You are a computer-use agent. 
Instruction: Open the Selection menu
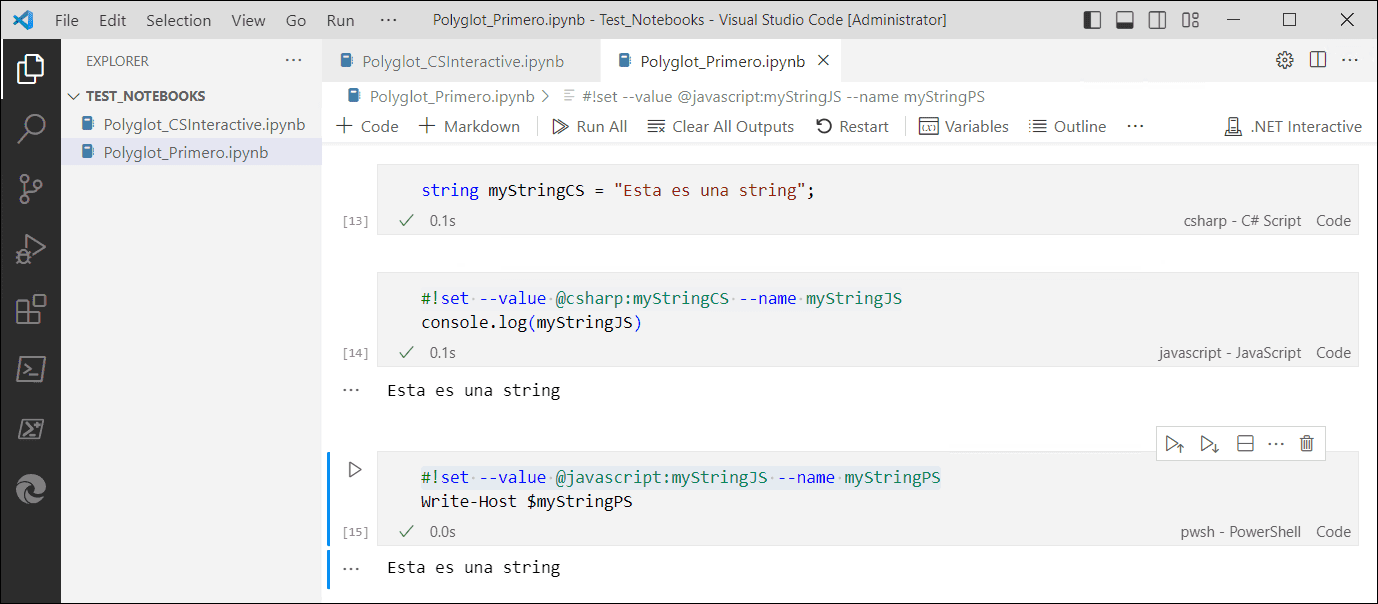[x=178, y=20]
